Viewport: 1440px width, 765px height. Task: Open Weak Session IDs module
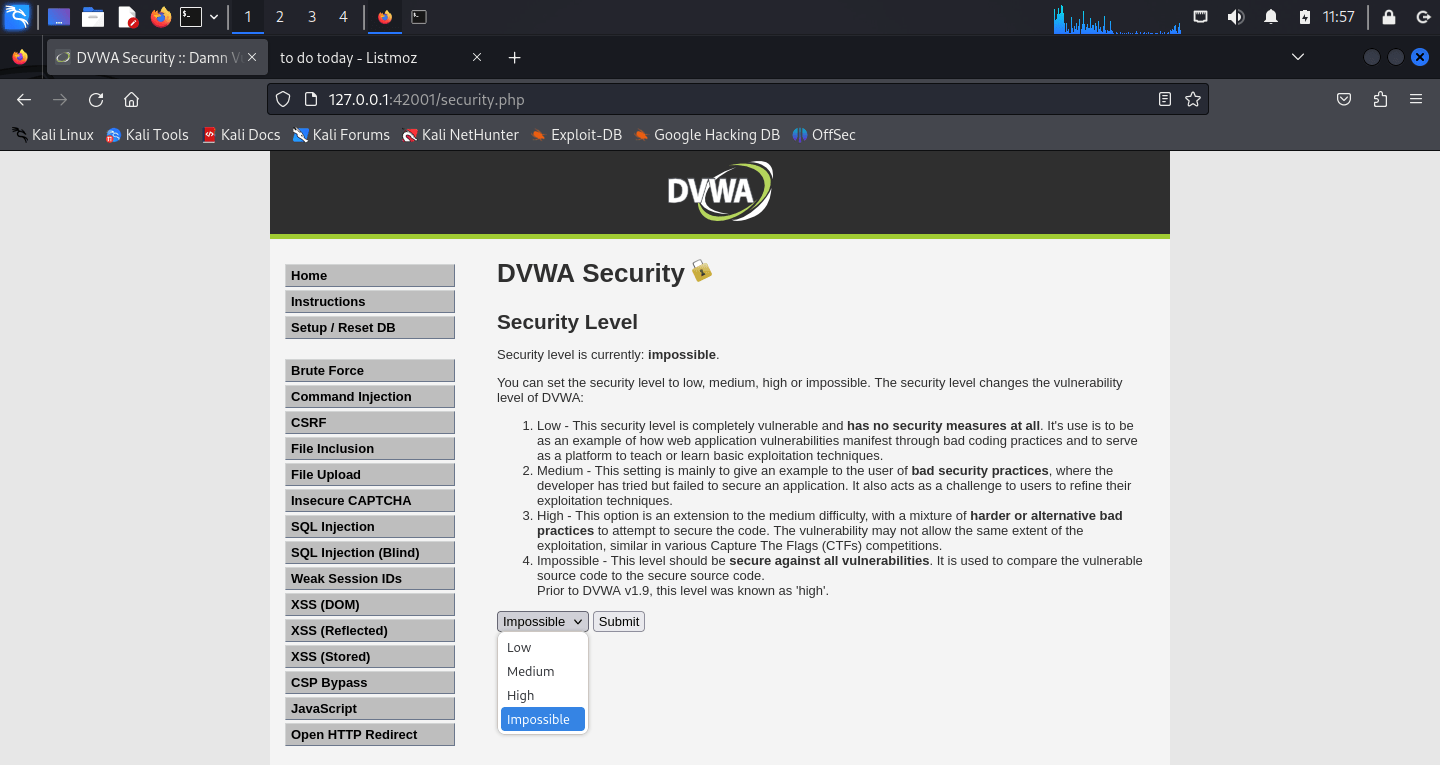[370, 579]
